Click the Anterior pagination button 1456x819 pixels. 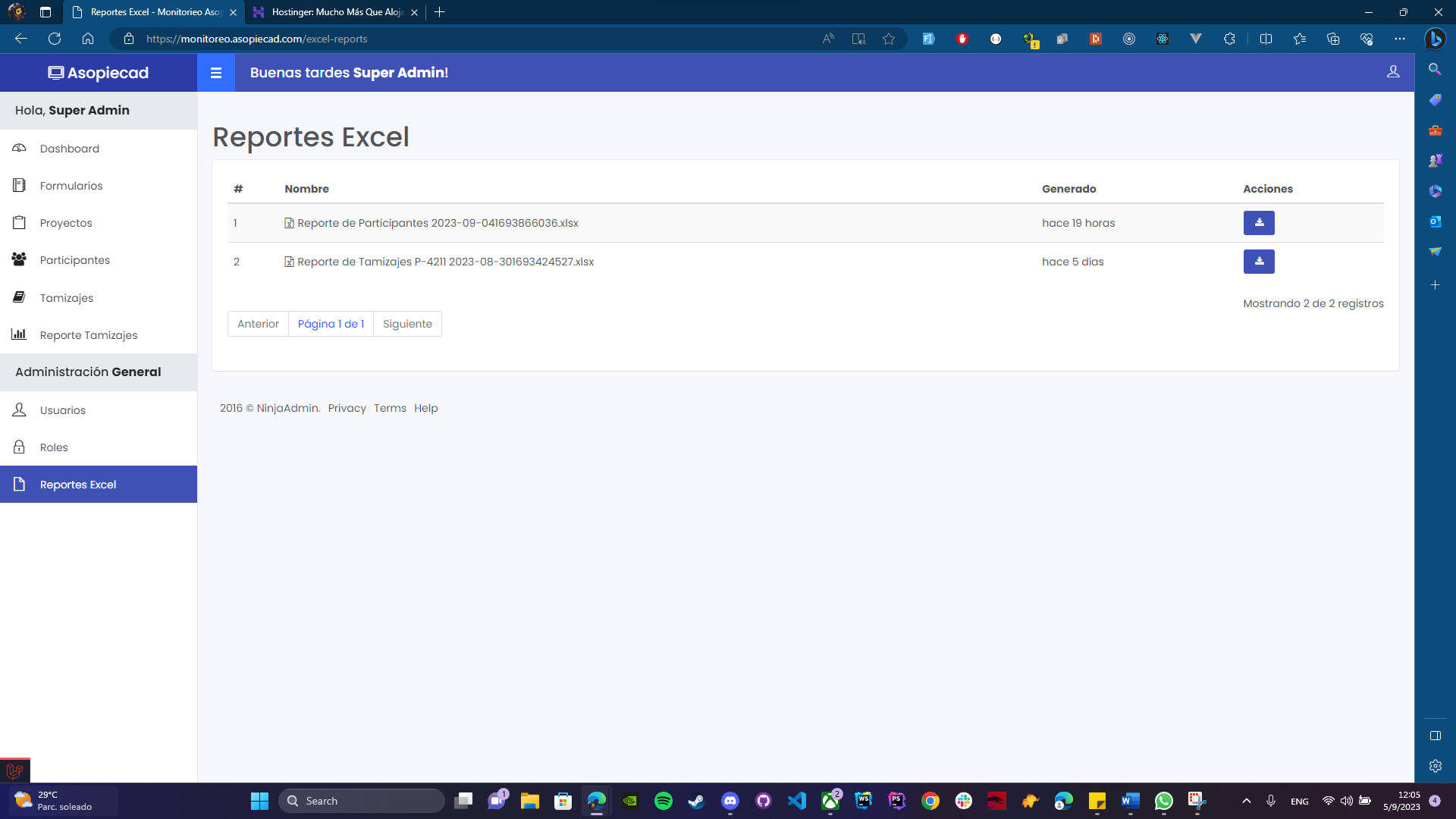tap(258, 324)
